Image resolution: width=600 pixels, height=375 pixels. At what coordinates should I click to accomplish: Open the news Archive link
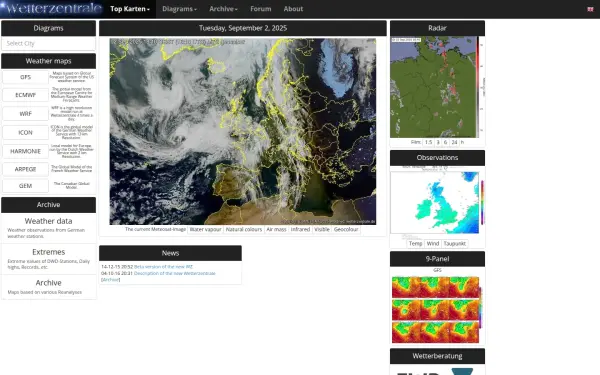click(x=111, y=280)
